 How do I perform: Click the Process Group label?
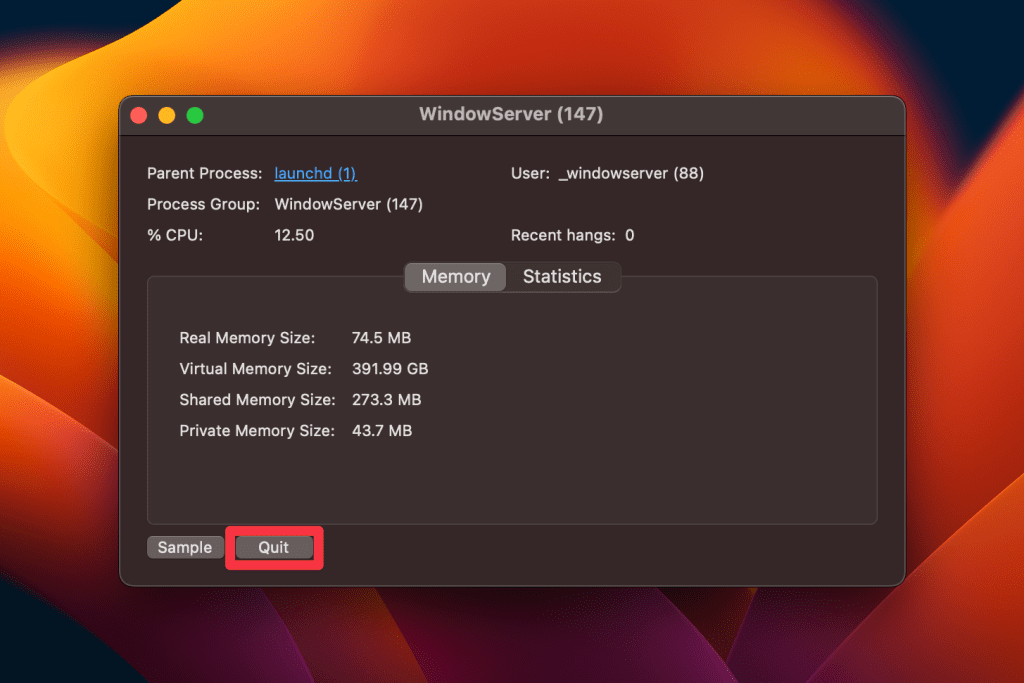(x=203, y=204)
